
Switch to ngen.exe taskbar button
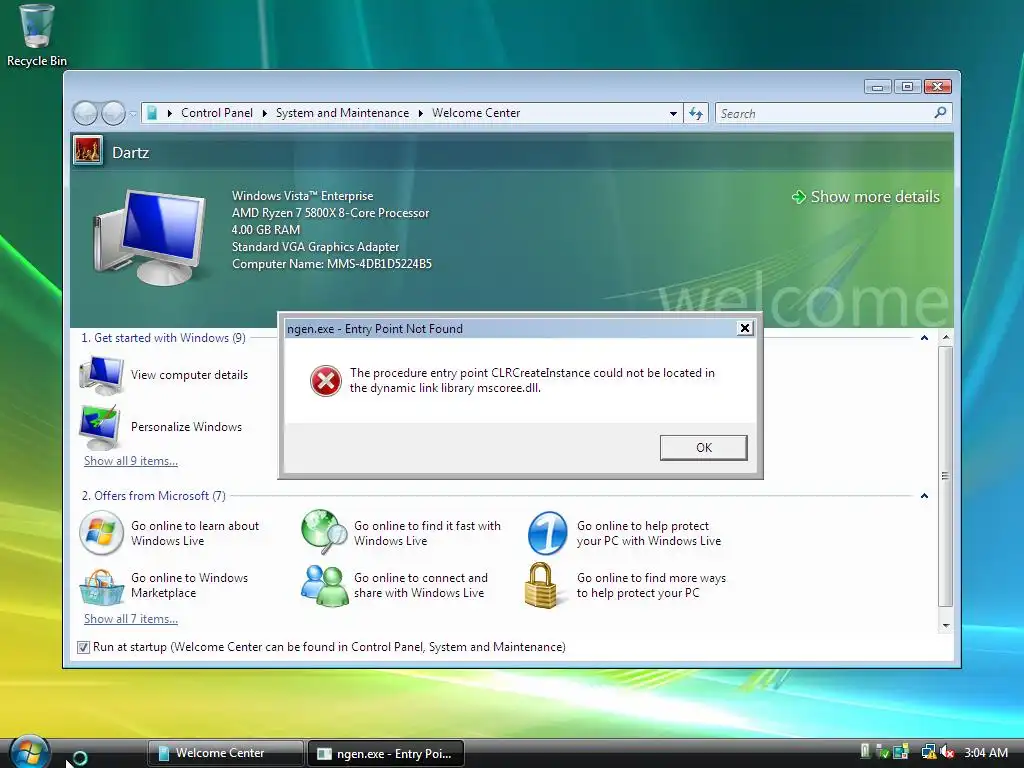tap(385, 754)
